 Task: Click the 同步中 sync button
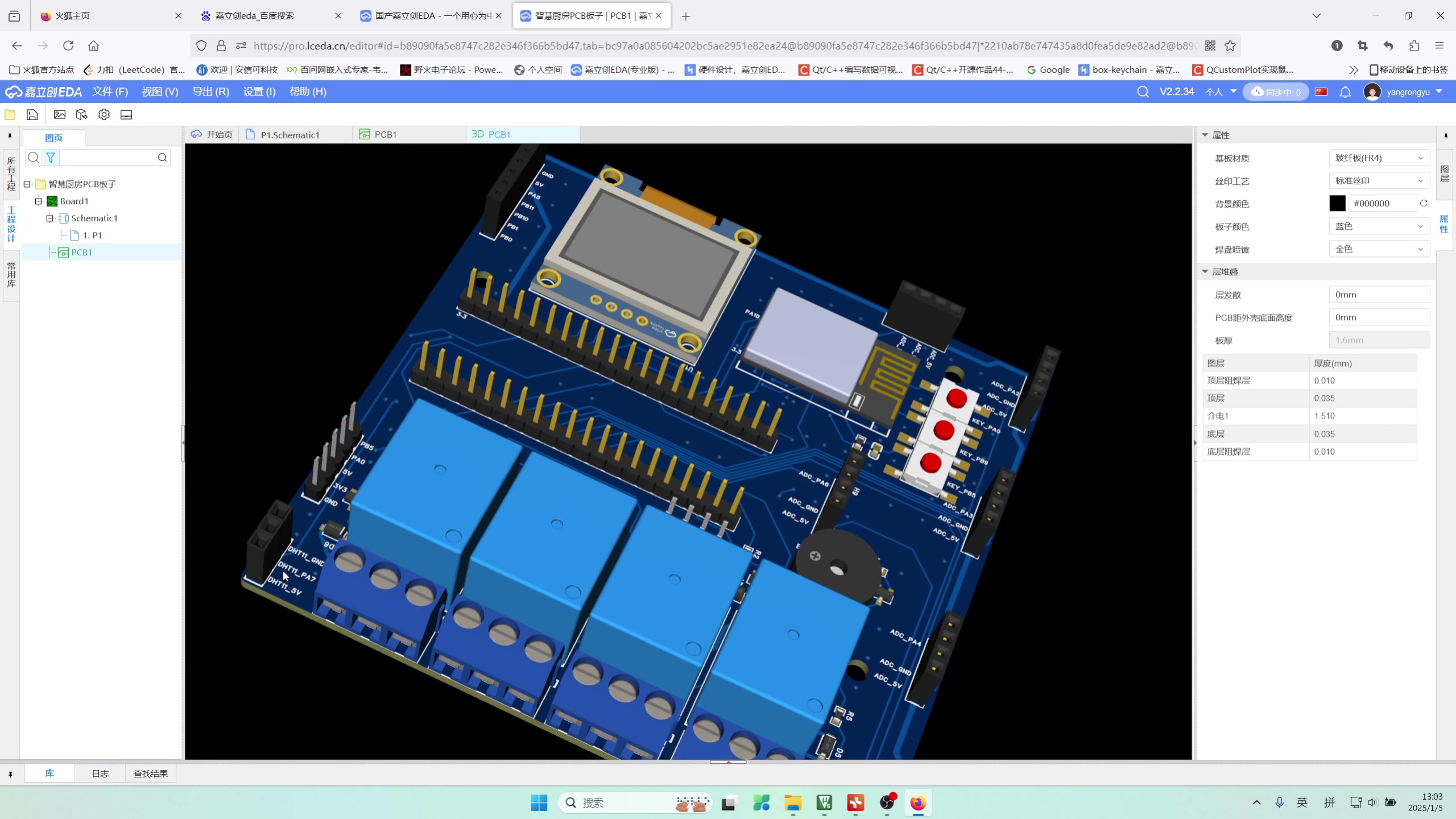pos(1275,92)
